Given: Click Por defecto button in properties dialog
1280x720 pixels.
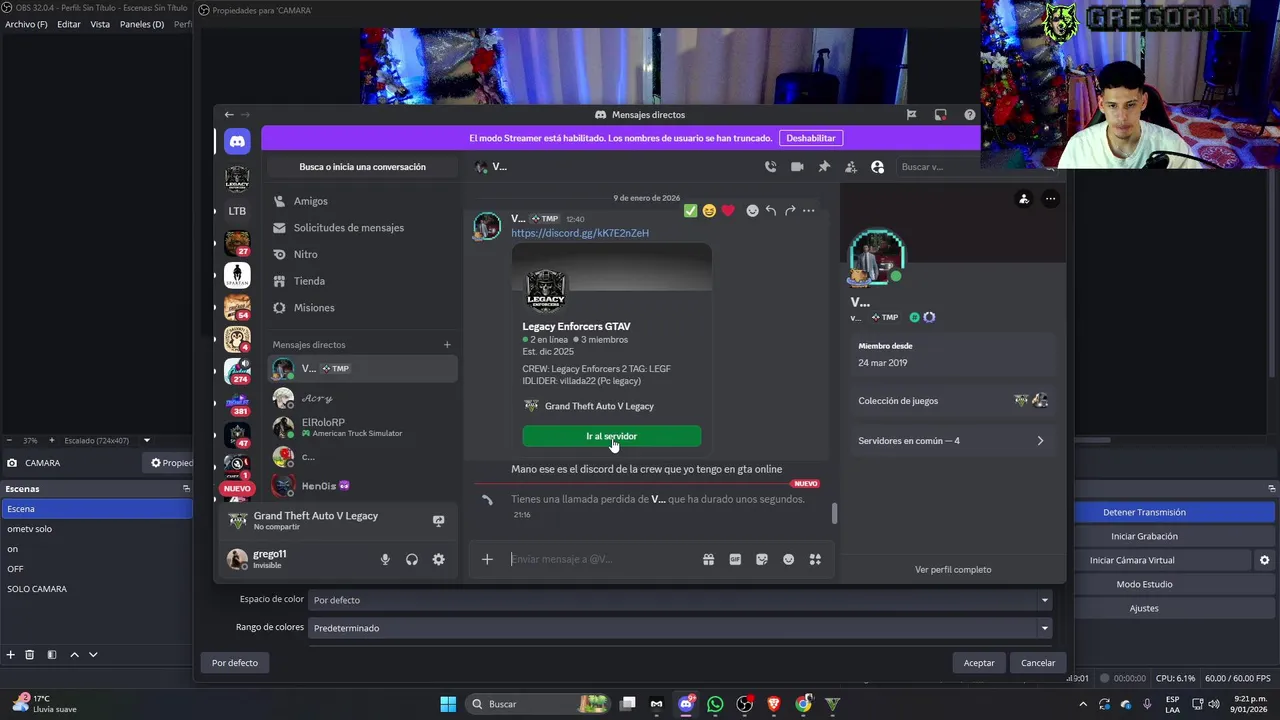Looking at the screenshot, I should tap(235, 663).
